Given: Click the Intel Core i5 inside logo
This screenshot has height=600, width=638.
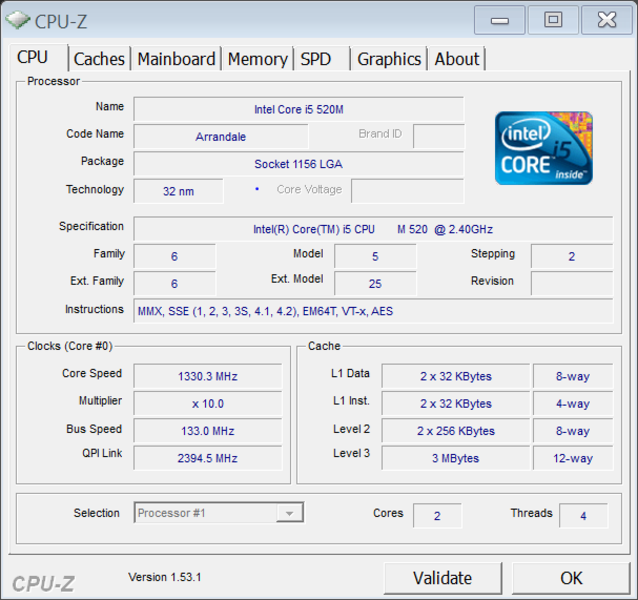Looking at the screenshot, I should point(544,148).
